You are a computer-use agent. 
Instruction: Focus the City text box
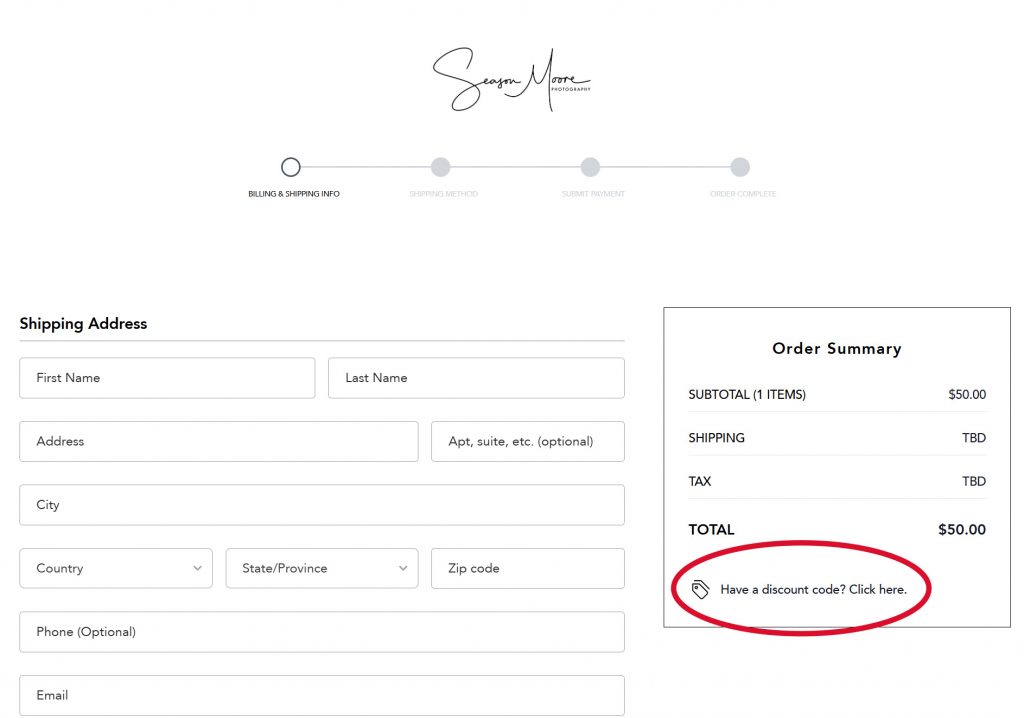click(321, 505)
